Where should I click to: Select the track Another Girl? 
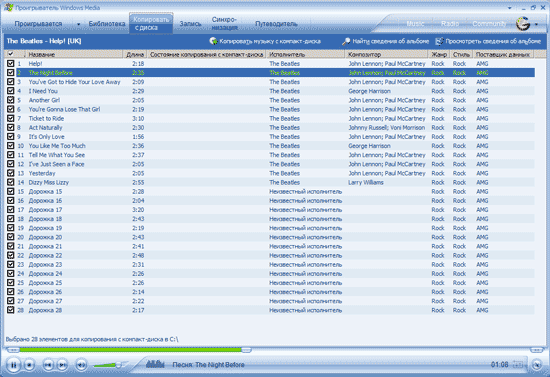(275, 100)
